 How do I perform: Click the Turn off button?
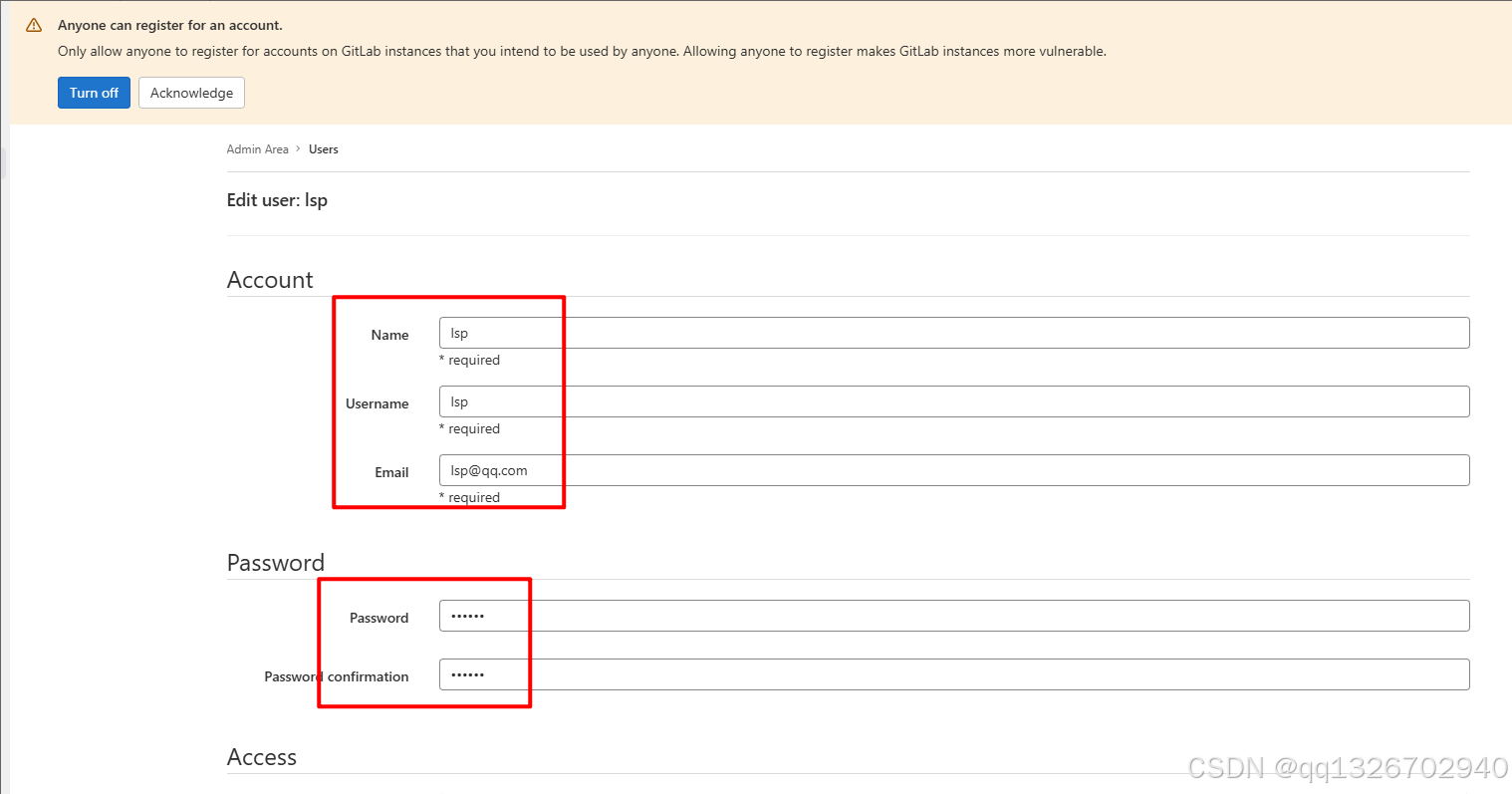(94, 93)
